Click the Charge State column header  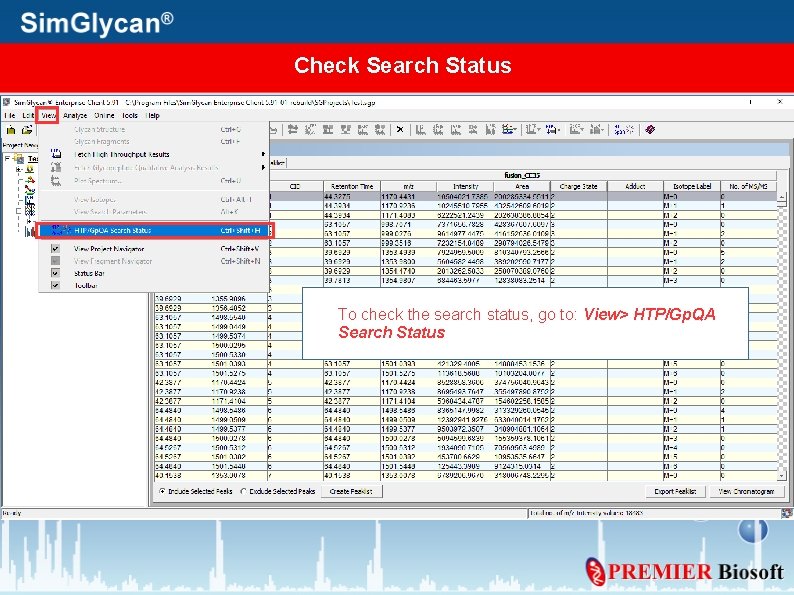pyautogui.click(x=579, y=186)
